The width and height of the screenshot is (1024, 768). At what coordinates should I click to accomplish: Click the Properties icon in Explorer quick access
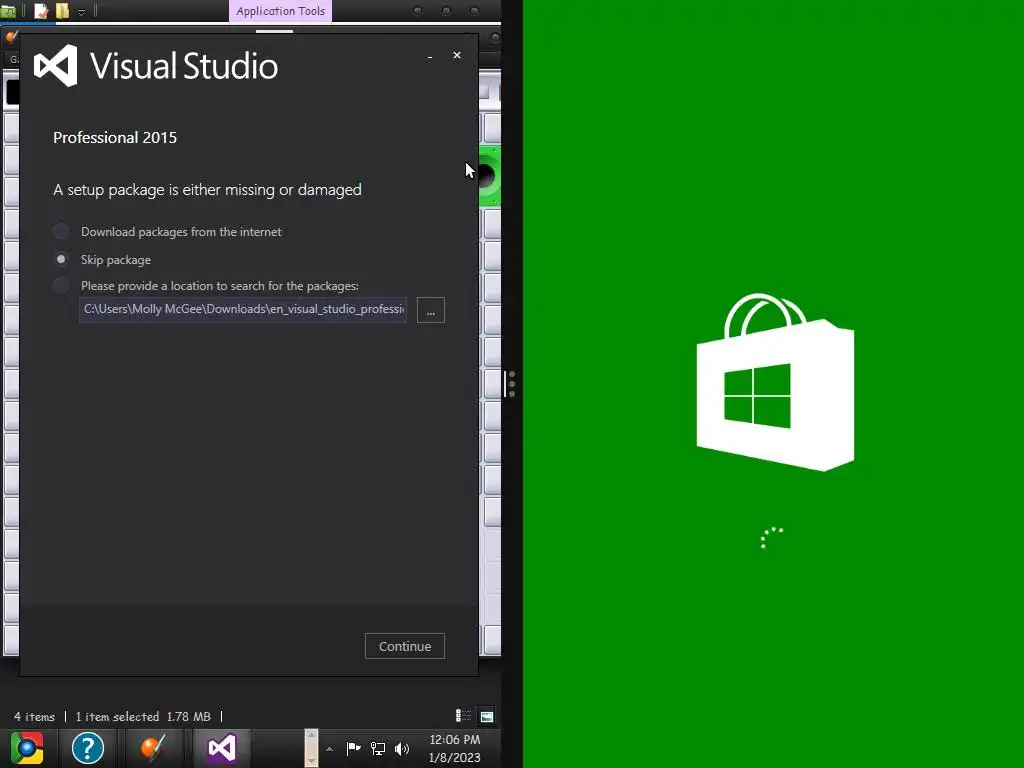point(40,10)
